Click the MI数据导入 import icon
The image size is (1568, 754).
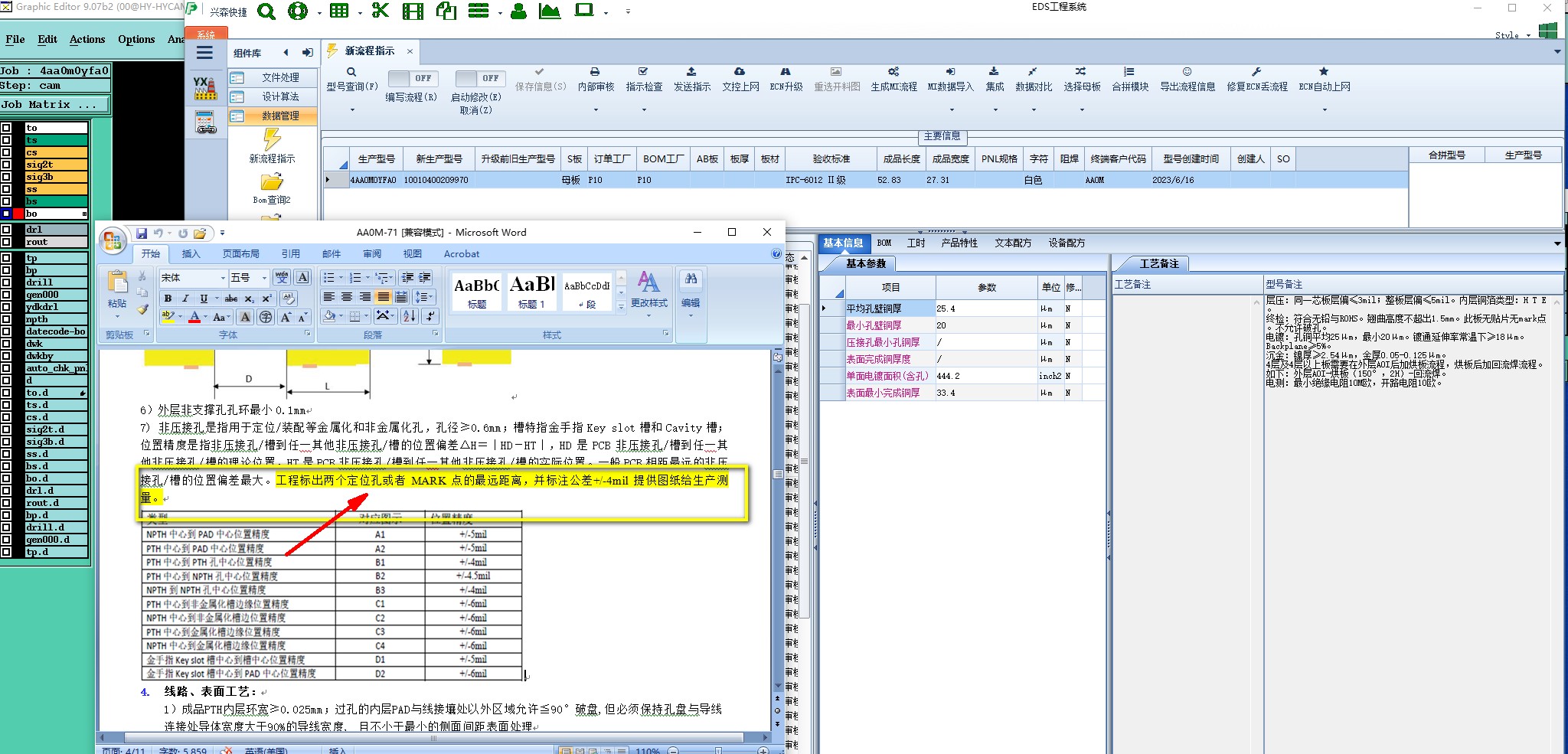click(950, 71)
